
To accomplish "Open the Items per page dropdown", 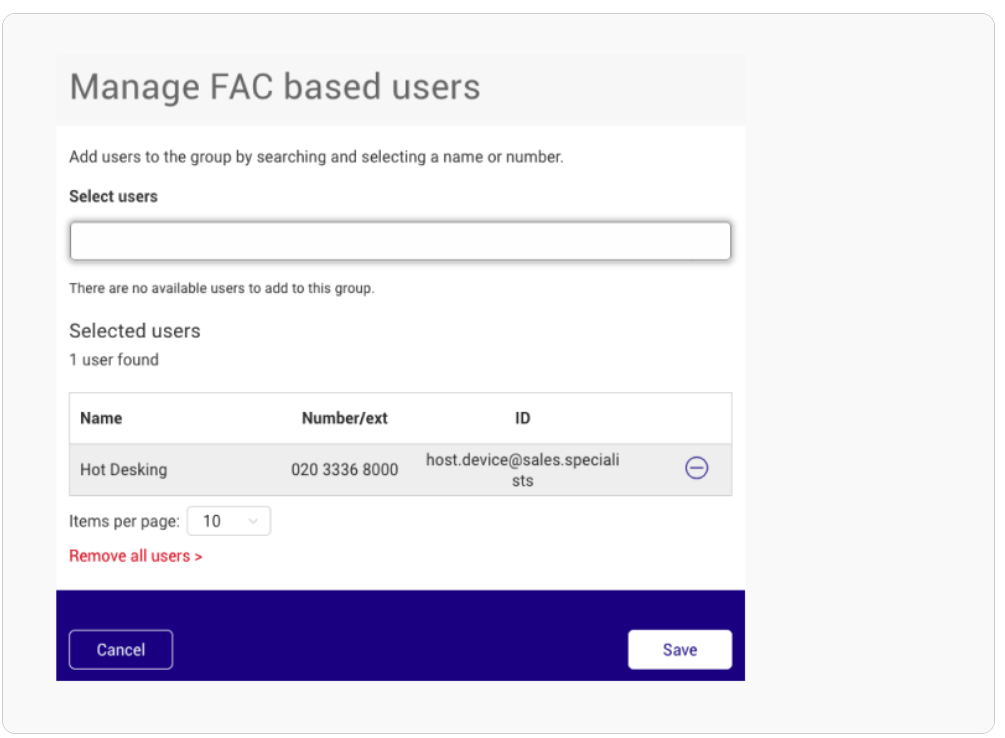I will 229,521.
